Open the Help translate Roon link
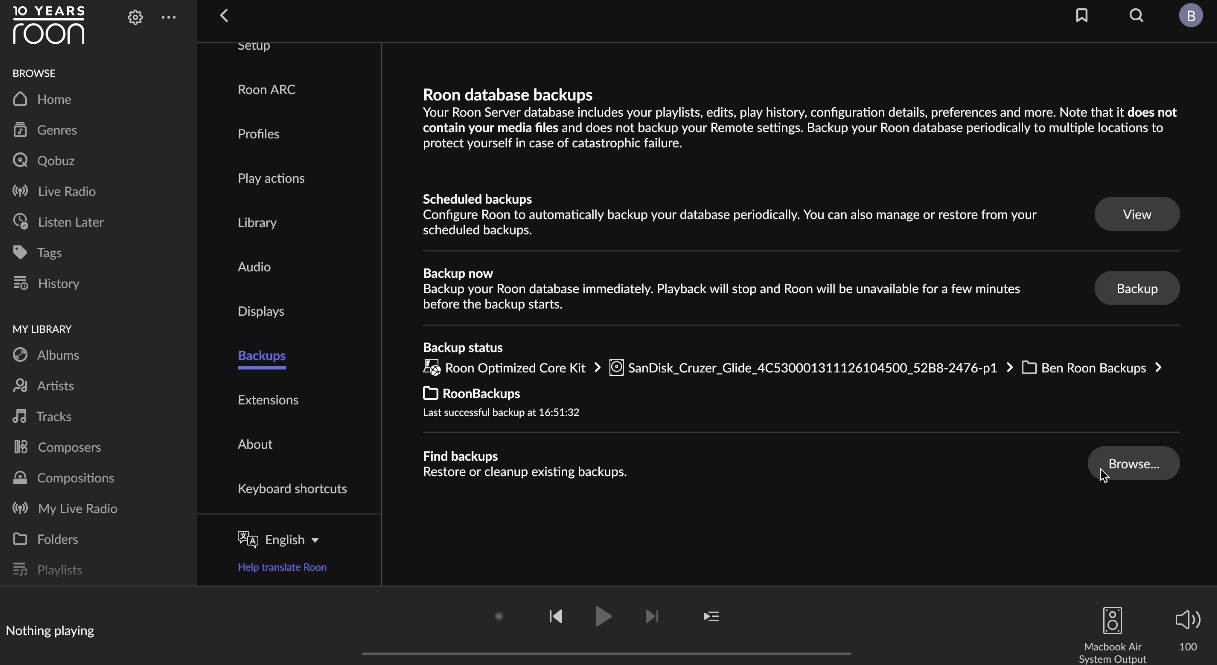Screen dimensions: 1217x665 [282, 567]
